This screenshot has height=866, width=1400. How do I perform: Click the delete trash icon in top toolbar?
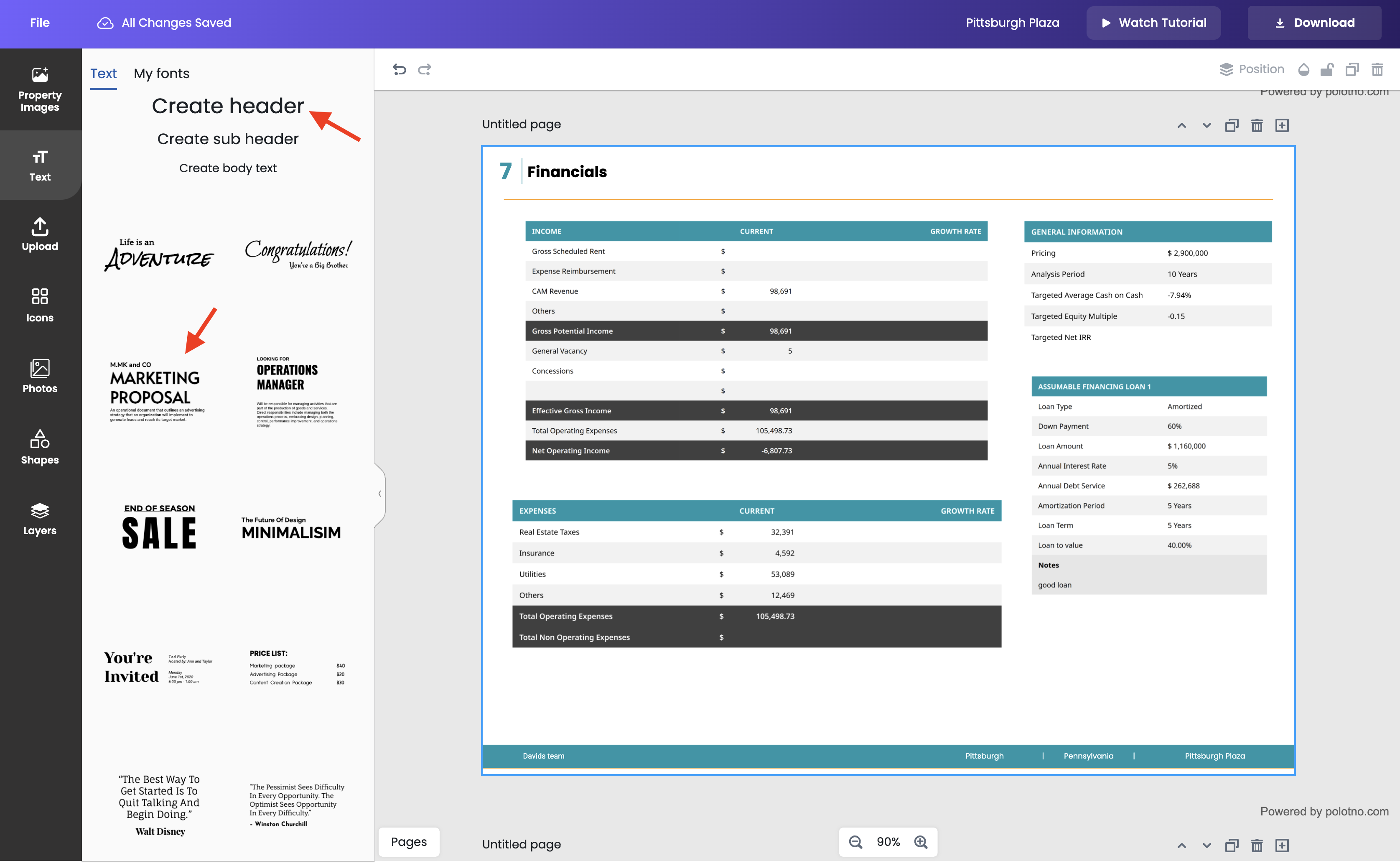[x=1377, y=69]
